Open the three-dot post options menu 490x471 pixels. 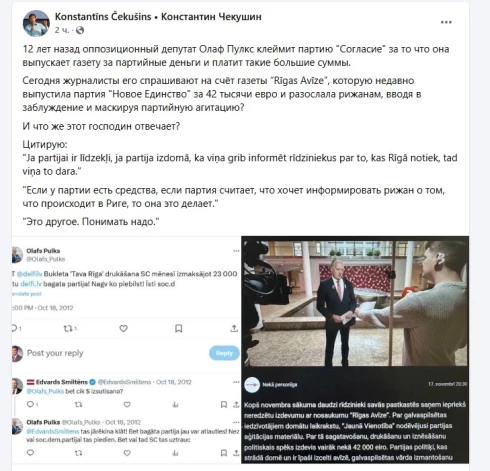click(x=446, y=22)
